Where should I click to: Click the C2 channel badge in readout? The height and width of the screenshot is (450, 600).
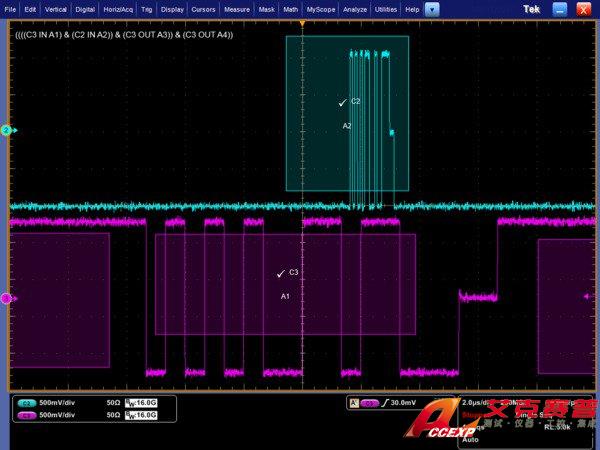click(26, 402)
